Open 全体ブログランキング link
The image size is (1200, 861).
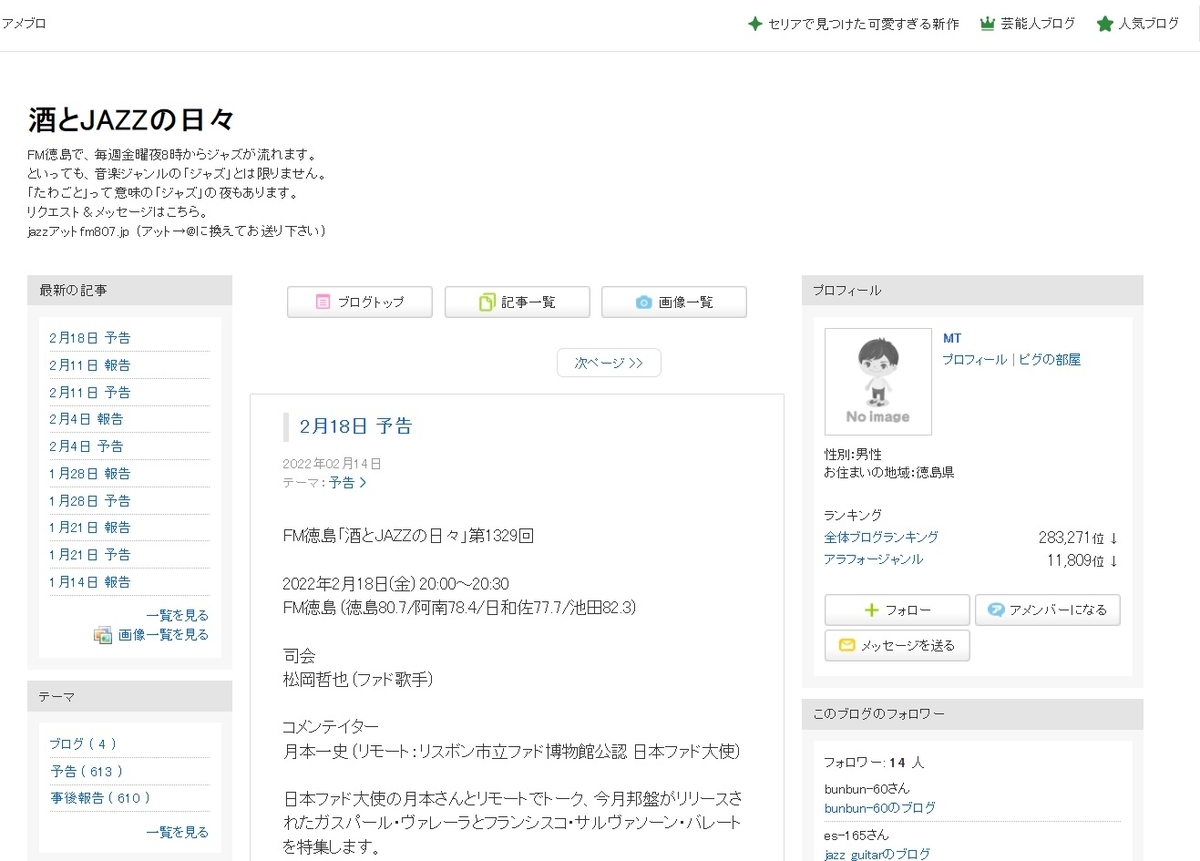(881, 537)
